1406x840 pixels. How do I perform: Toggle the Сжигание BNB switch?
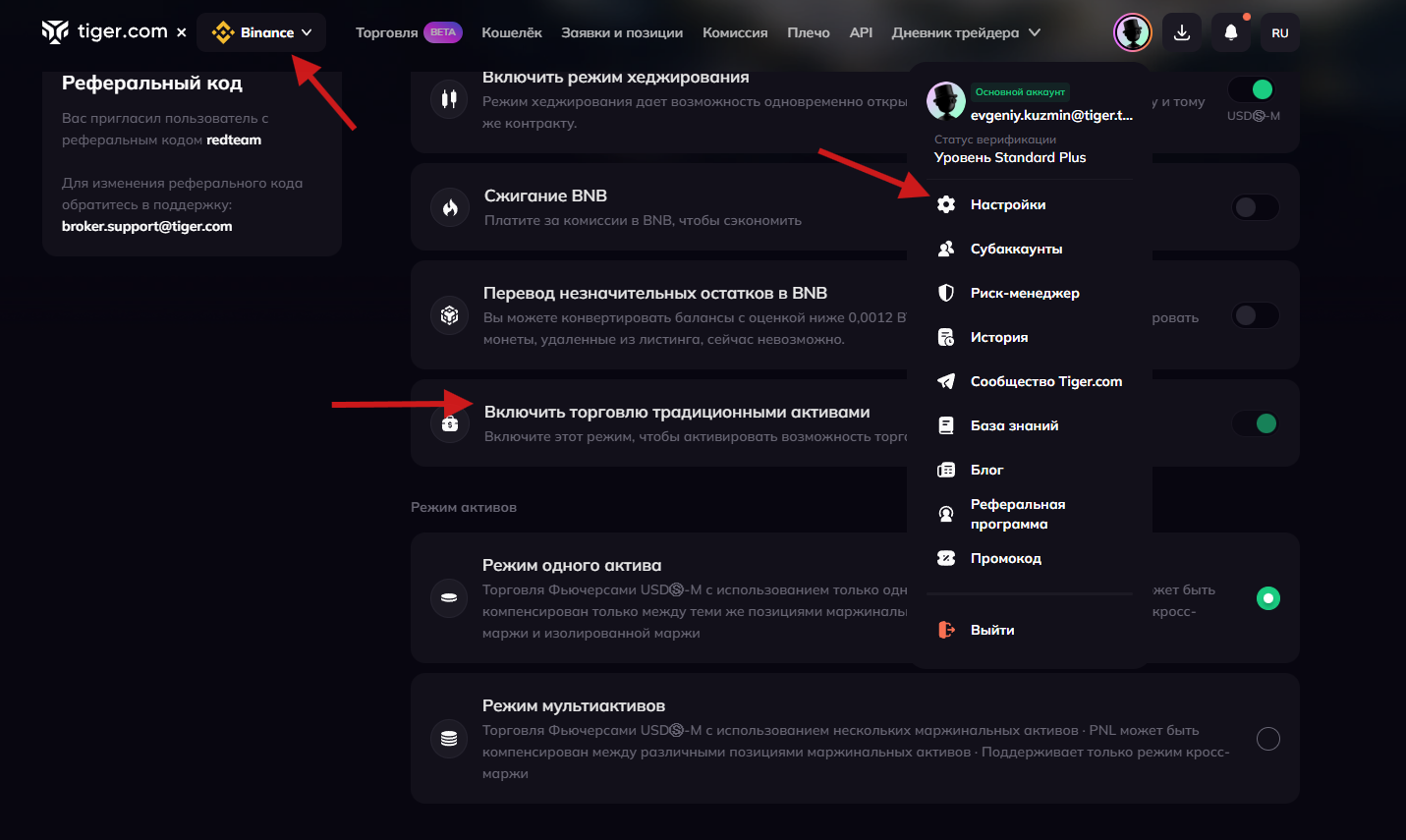tap(1257, 207)
